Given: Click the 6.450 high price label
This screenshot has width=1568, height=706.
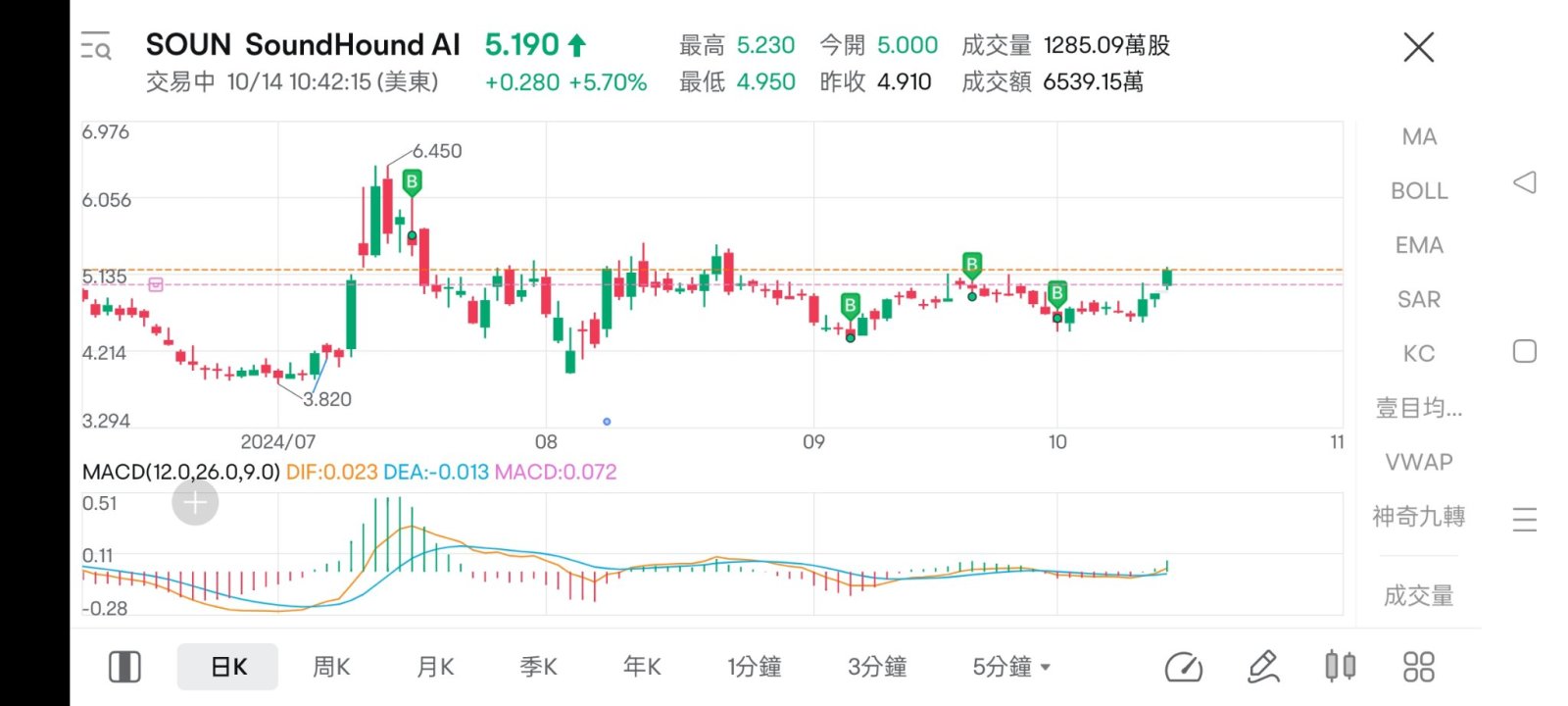Looking at the screenshot, I should [x=437, y=151].
